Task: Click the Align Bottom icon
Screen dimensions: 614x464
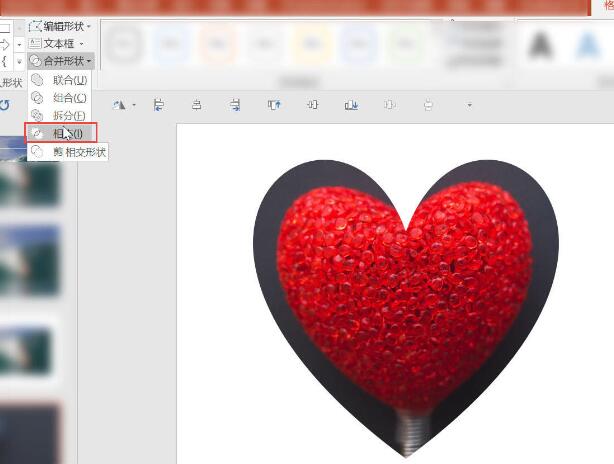Action: pos(351,105)
